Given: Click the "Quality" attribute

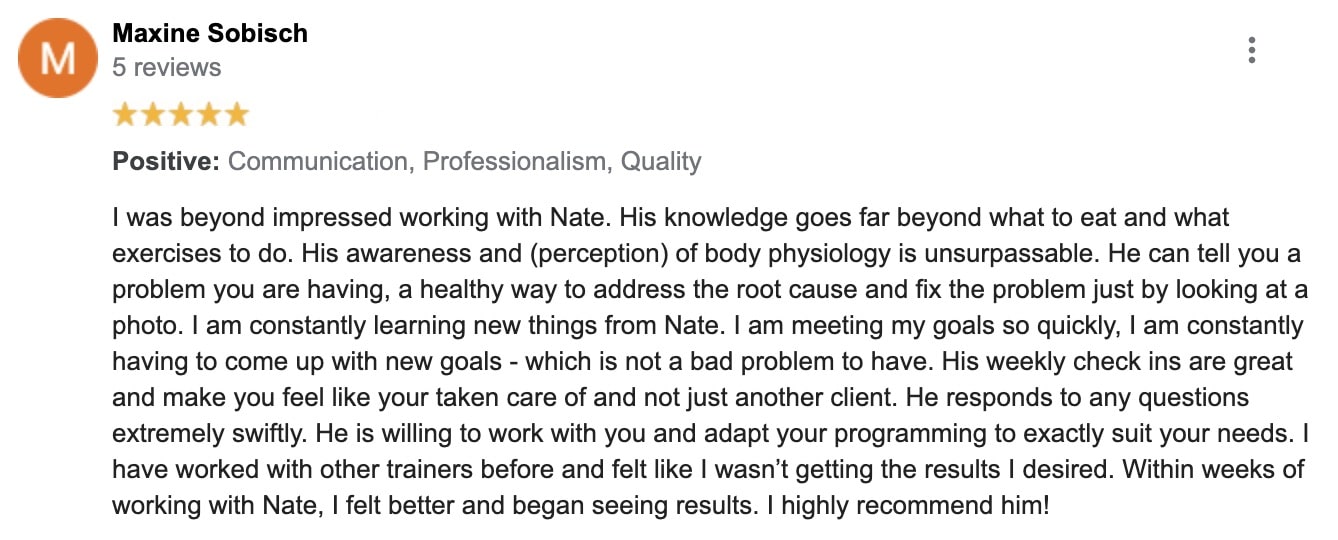Looking at the screenshot, I should (x=661, y=162).
